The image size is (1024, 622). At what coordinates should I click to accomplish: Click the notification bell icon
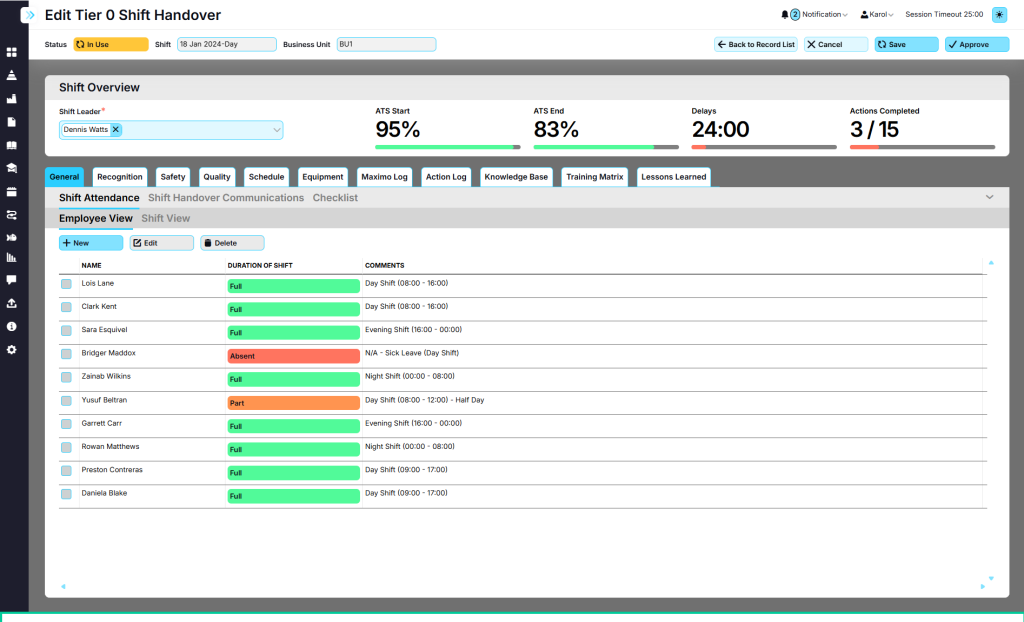pos(784,14)
